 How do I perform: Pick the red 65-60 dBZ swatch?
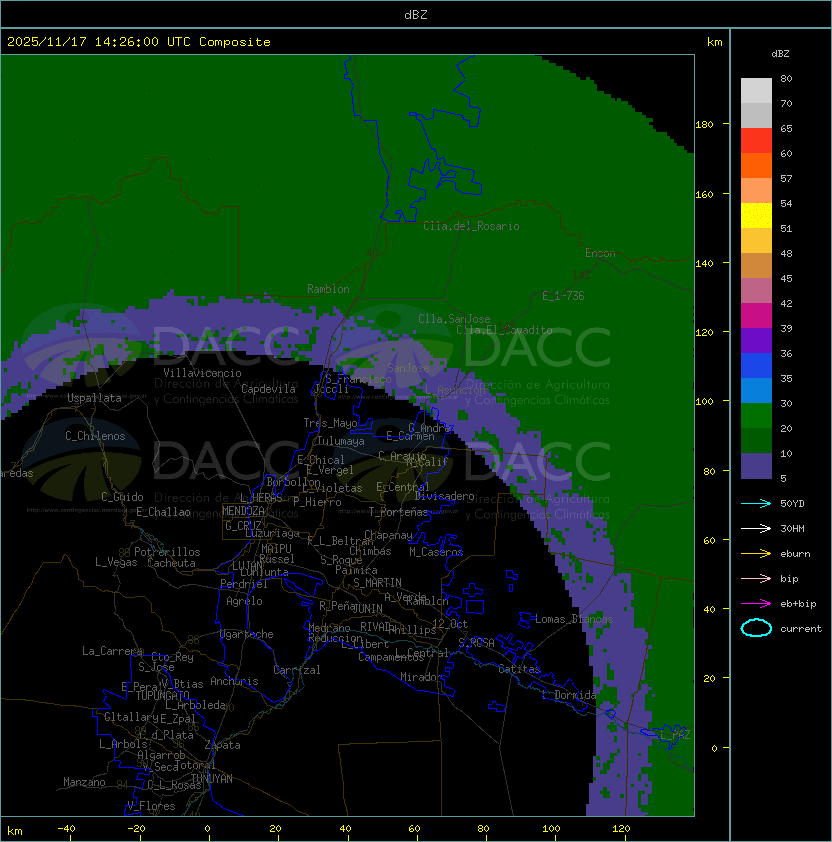click(756, 141)
